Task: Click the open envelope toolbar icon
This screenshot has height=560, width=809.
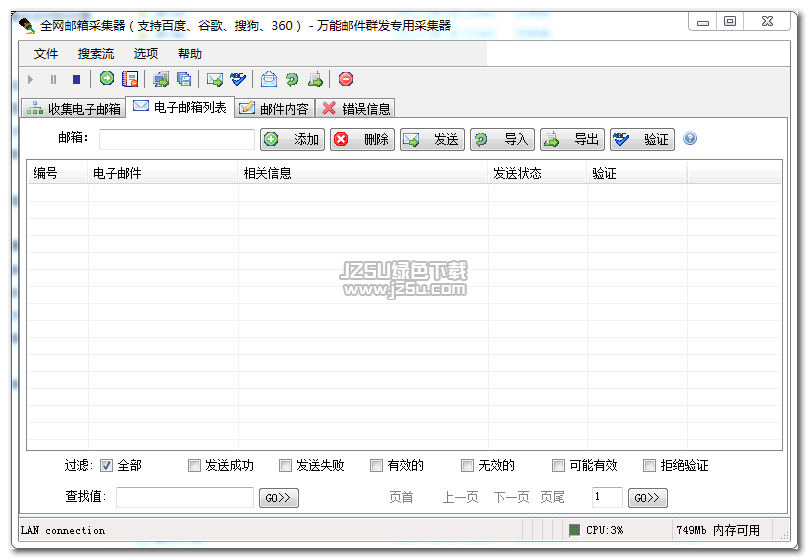Action: pyautogui.click(x=269, y=79)
